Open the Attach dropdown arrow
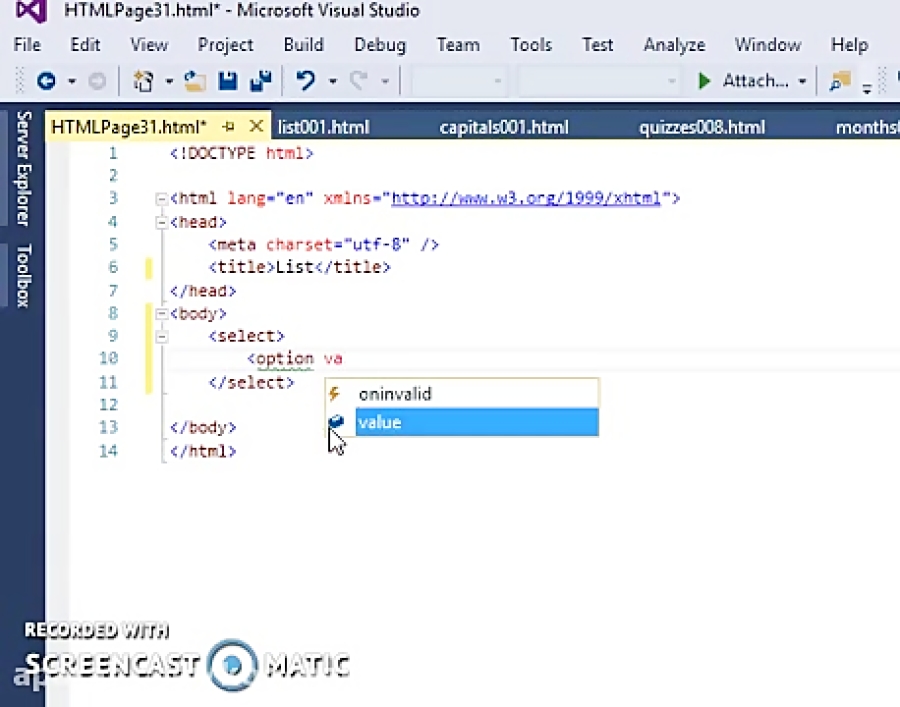The image size is (900, 707). [x=802, y=81]
